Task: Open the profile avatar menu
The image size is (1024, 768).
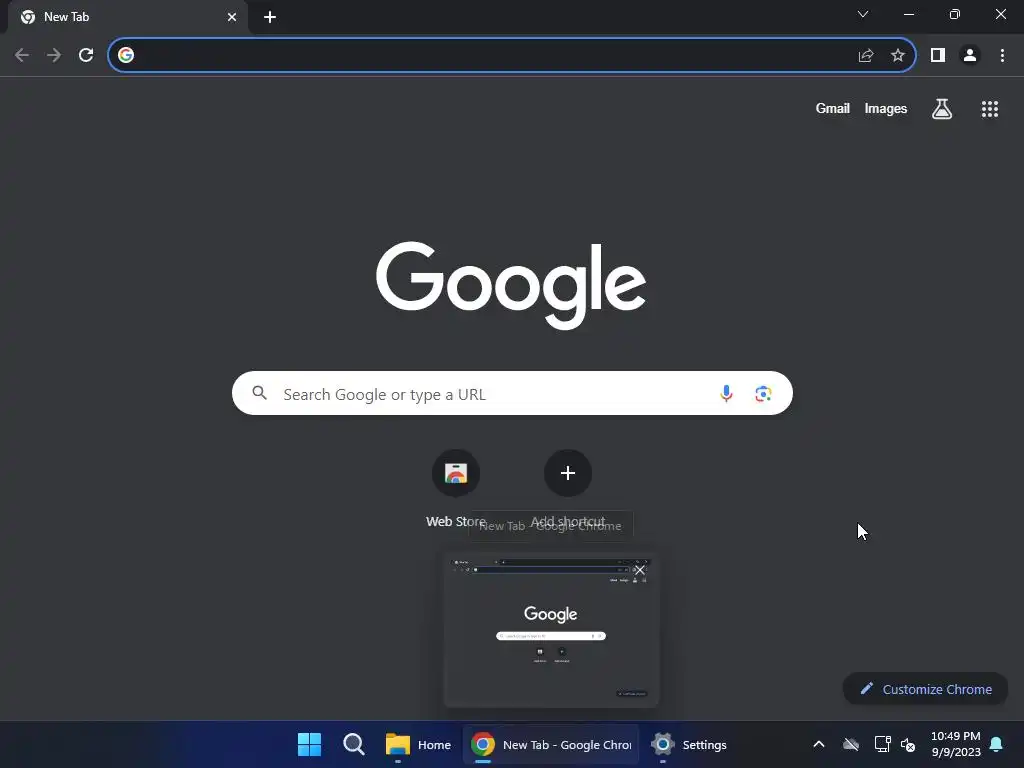Action: coord(970,55)
